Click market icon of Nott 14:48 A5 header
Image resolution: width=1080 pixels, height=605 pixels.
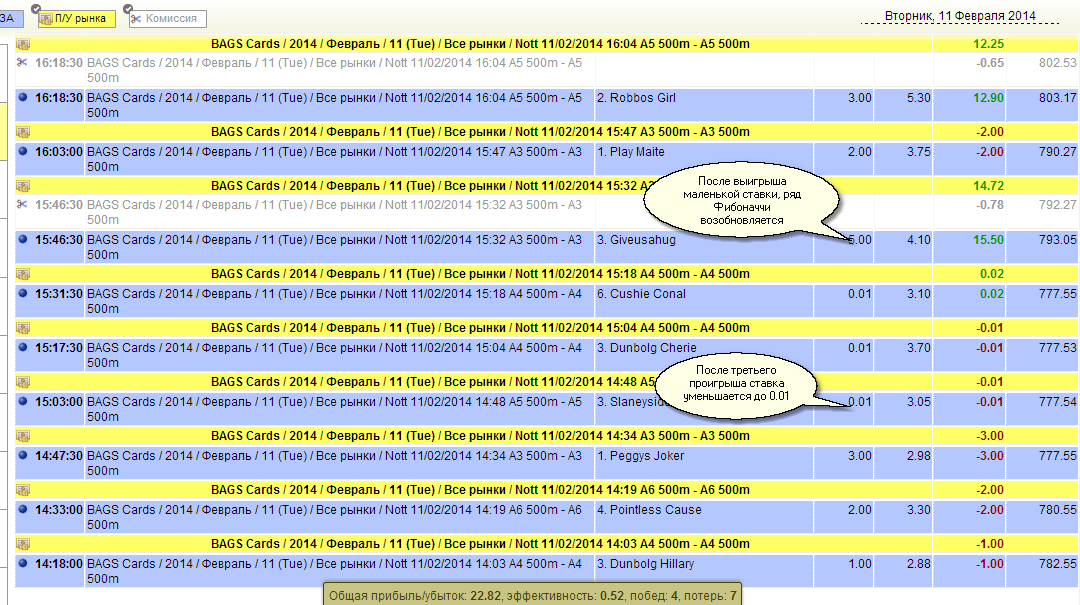coord(23,382)
